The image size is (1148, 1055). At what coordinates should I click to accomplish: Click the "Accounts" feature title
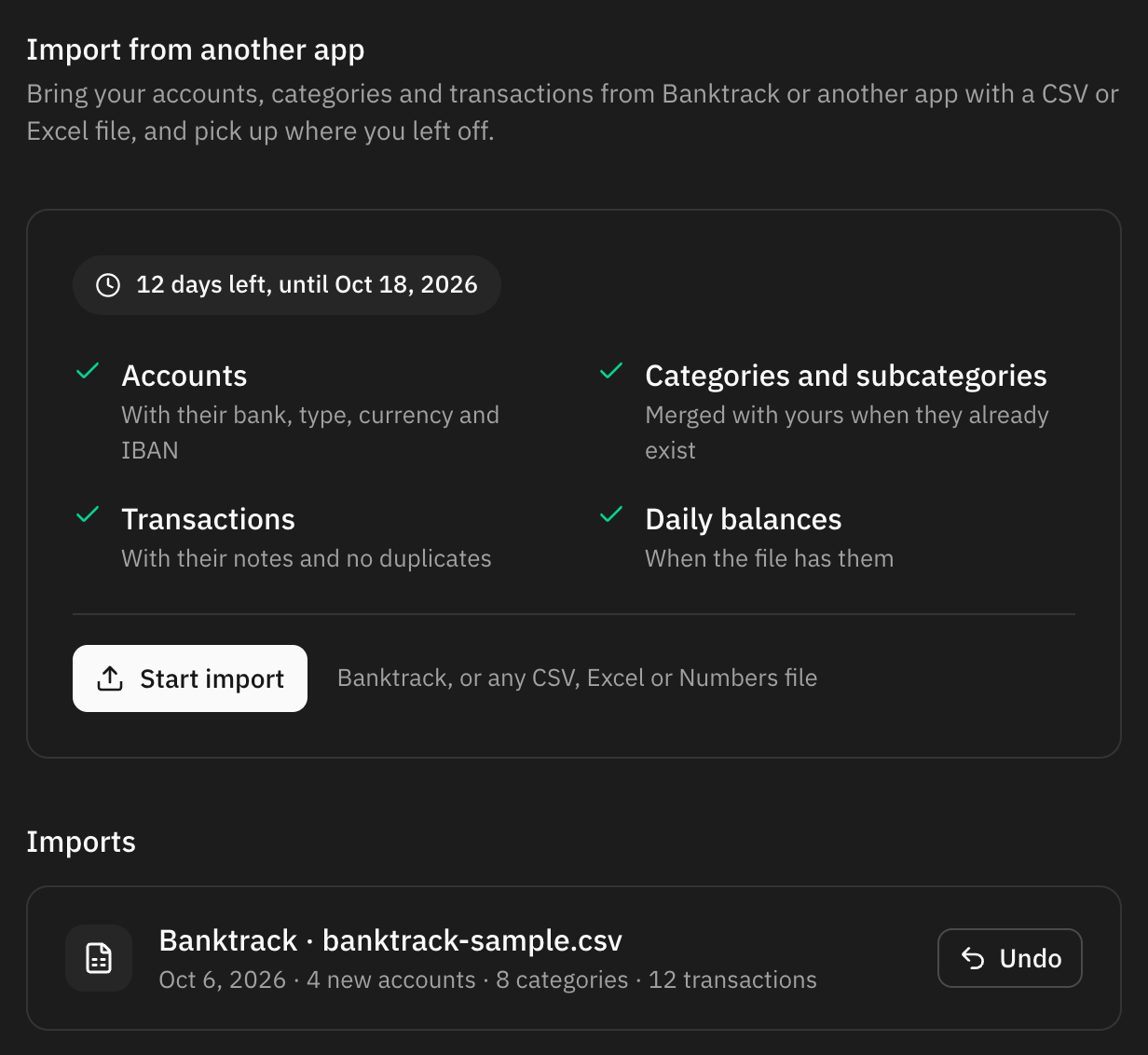[184, 376]
